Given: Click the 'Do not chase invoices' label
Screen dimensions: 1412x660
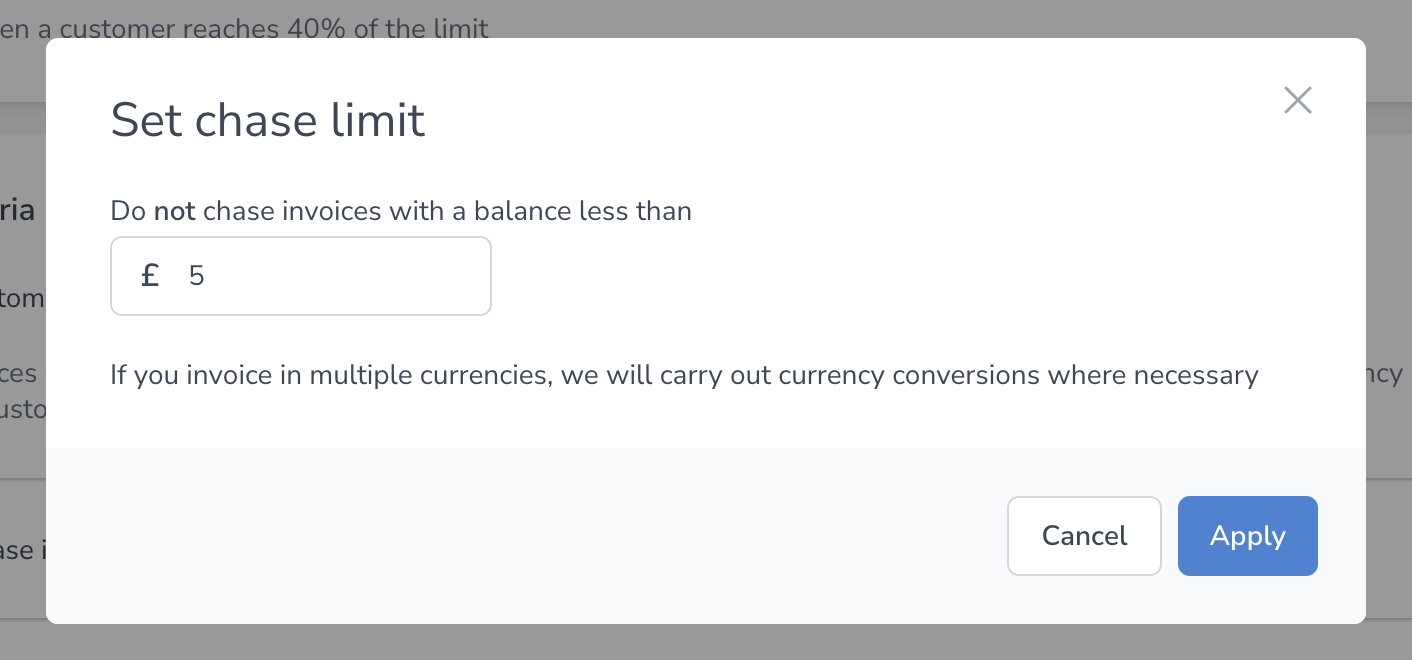Looking at the screenshot, I should [401, 211].
